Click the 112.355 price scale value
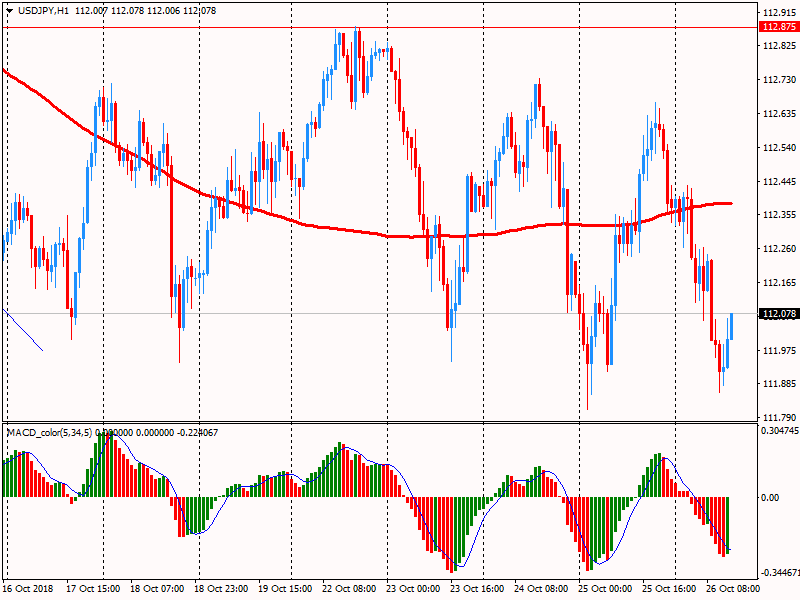Screen dimensions: 800x600 click(x=779, y=215)
